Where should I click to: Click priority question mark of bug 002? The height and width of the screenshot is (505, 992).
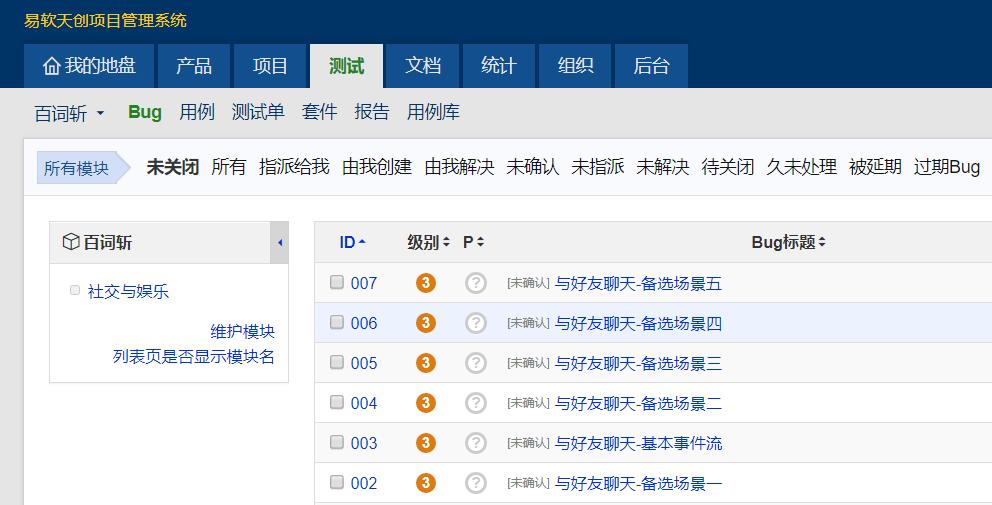pyautogui.click(x=476, y=482)
